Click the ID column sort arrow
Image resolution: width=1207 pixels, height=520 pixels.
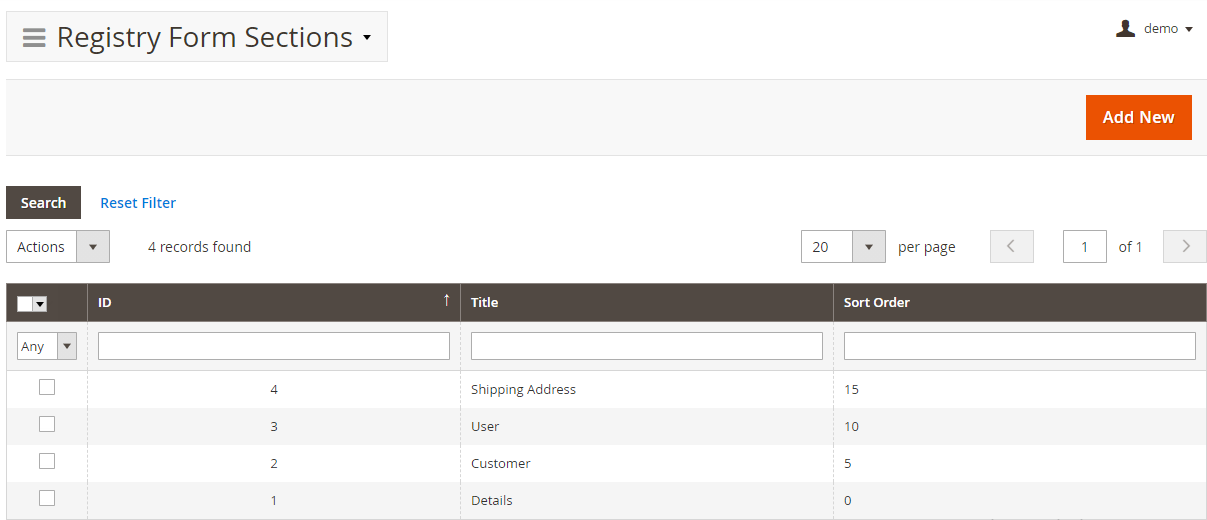click(x=446, y=301)
